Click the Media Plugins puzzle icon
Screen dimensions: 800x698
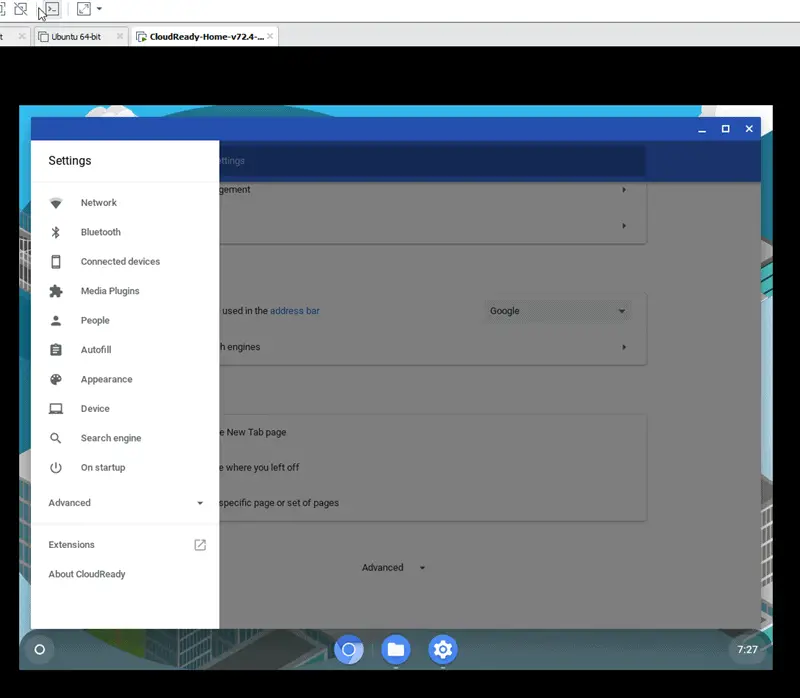56,291
